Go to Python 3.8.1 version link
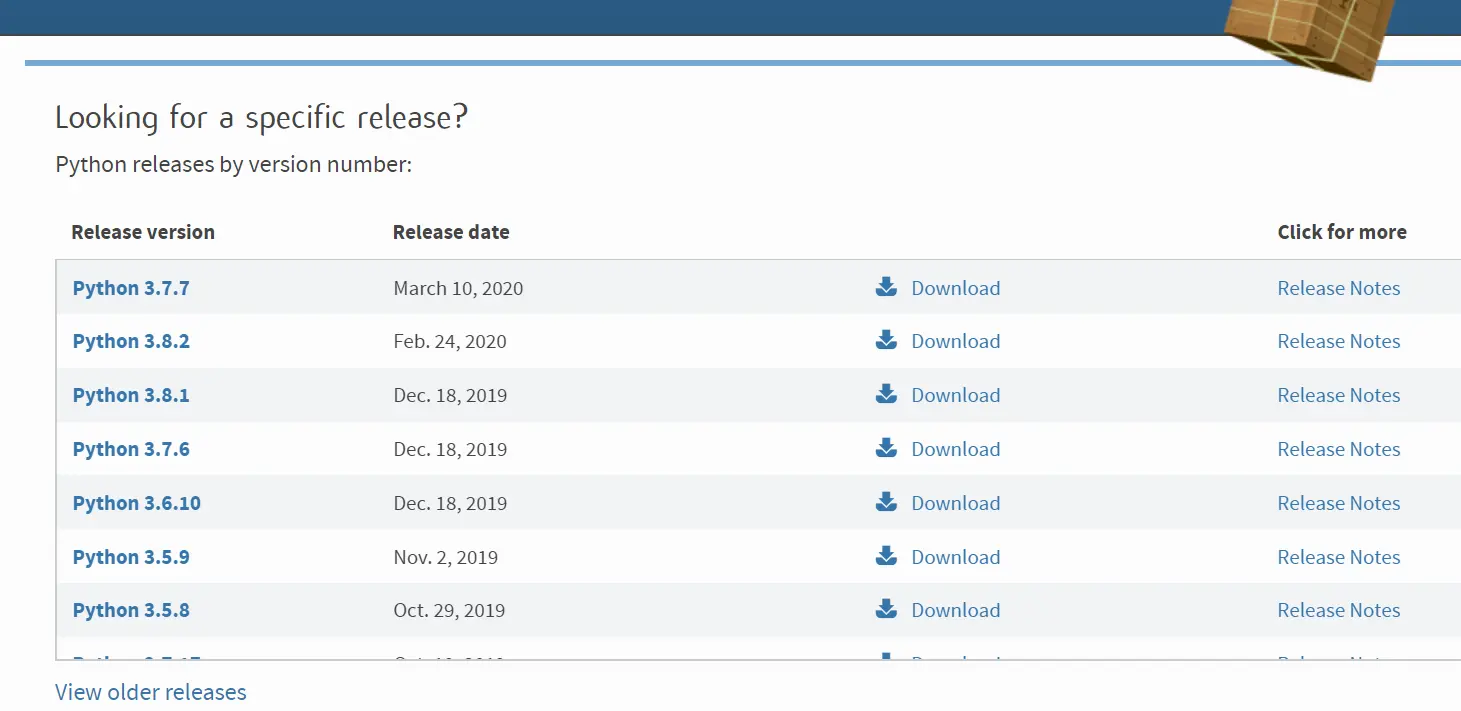The width and height of the screenshot is (1461, 711). point(131,395)
